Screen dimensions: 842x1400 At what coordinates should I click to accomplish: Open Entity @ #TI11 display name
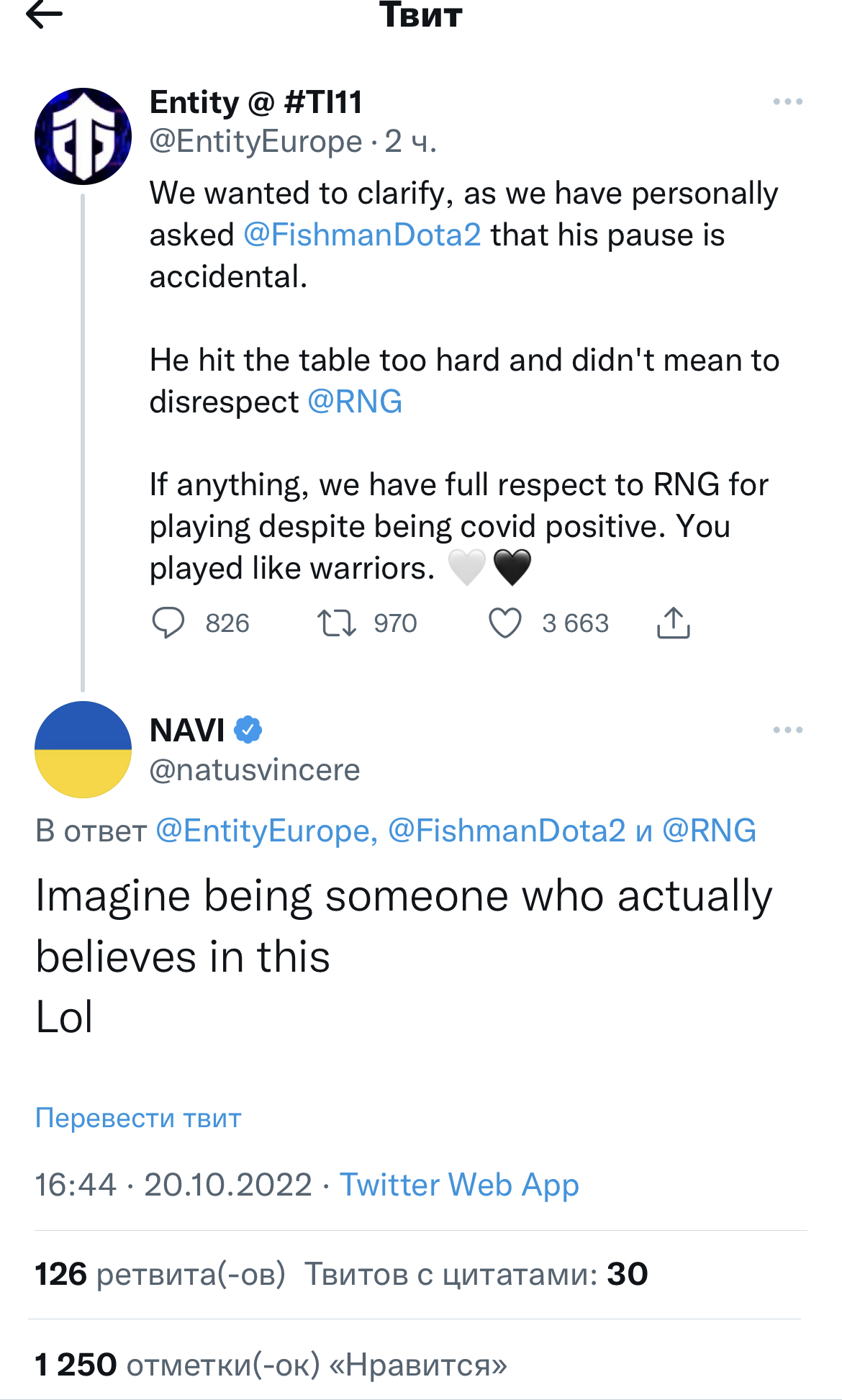coord(255,102)
